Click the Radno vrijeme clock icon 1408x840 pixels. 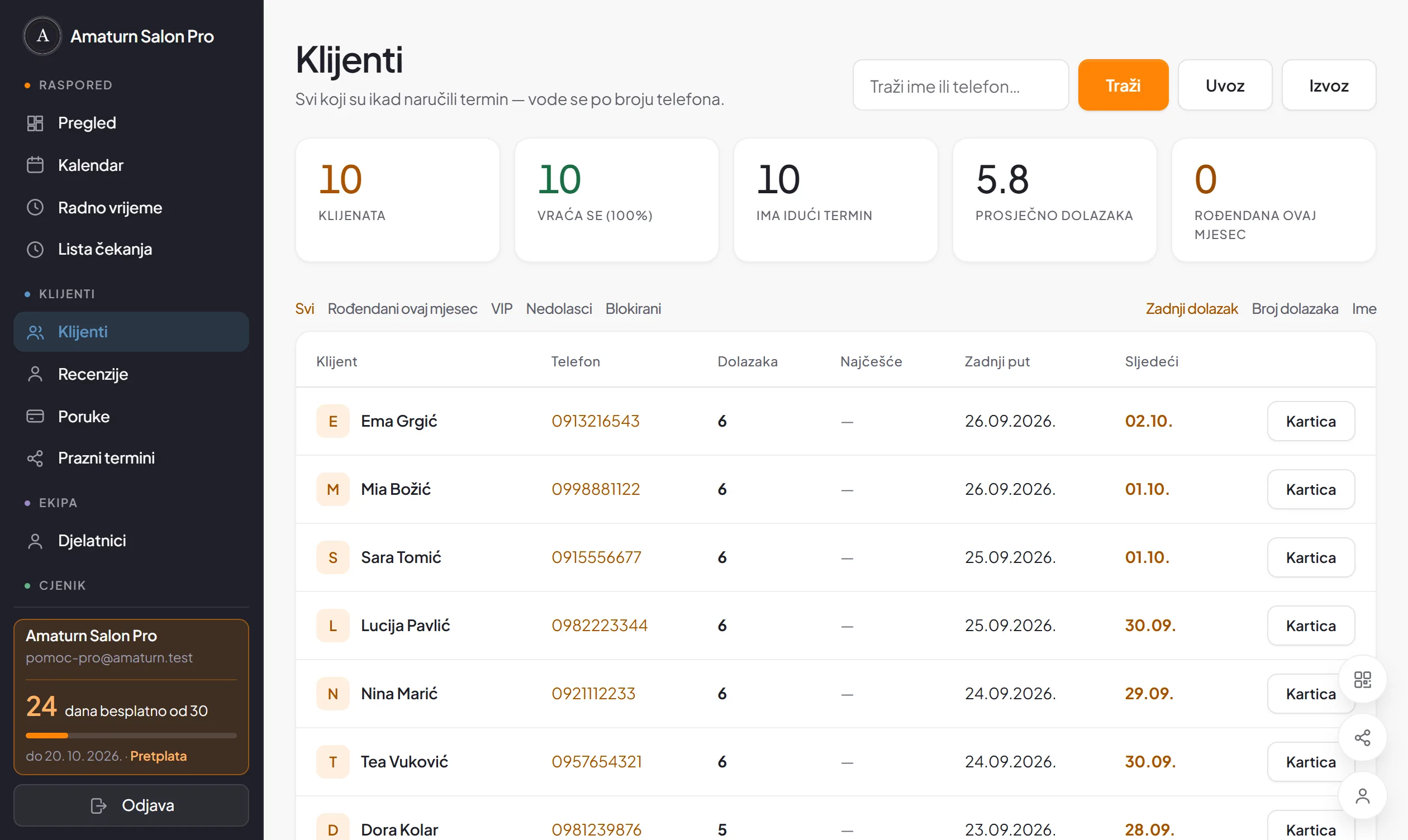[35, 207]
